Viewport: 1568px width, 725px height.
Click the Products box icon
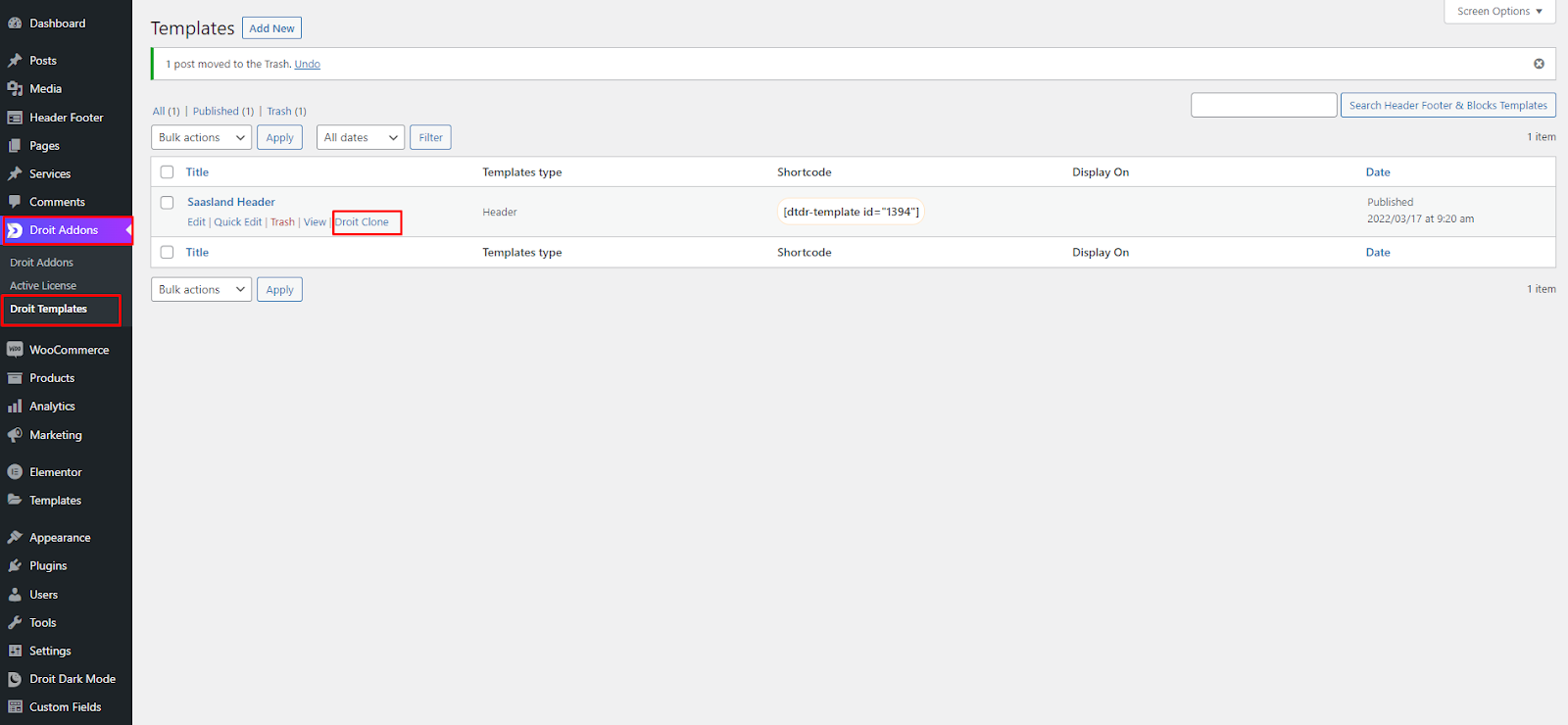pyautogui.click(x=15, y=378)
